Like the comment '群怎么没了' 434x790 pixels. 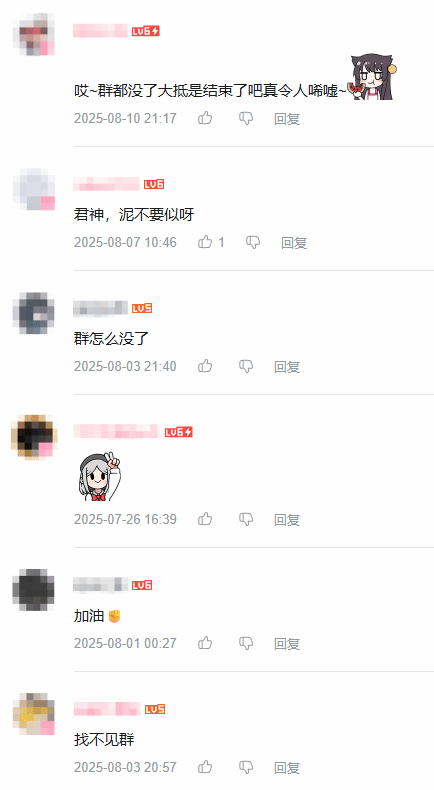pos(205,366)
